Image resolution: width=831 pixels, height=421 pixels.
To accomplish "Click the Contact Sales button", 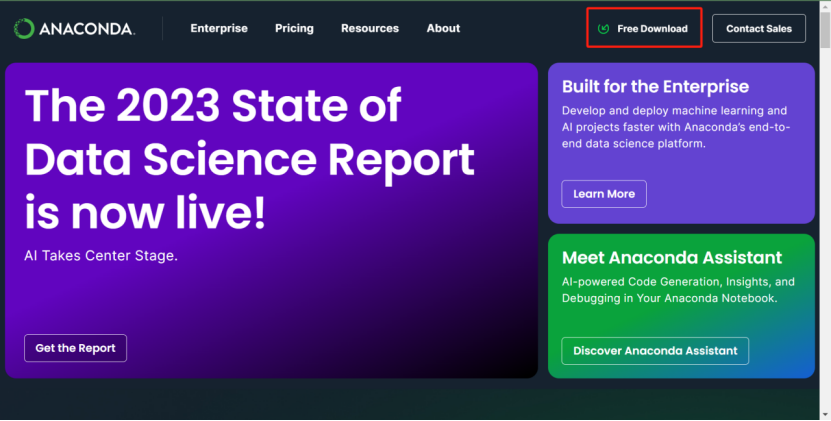I will tap(759, 29).
